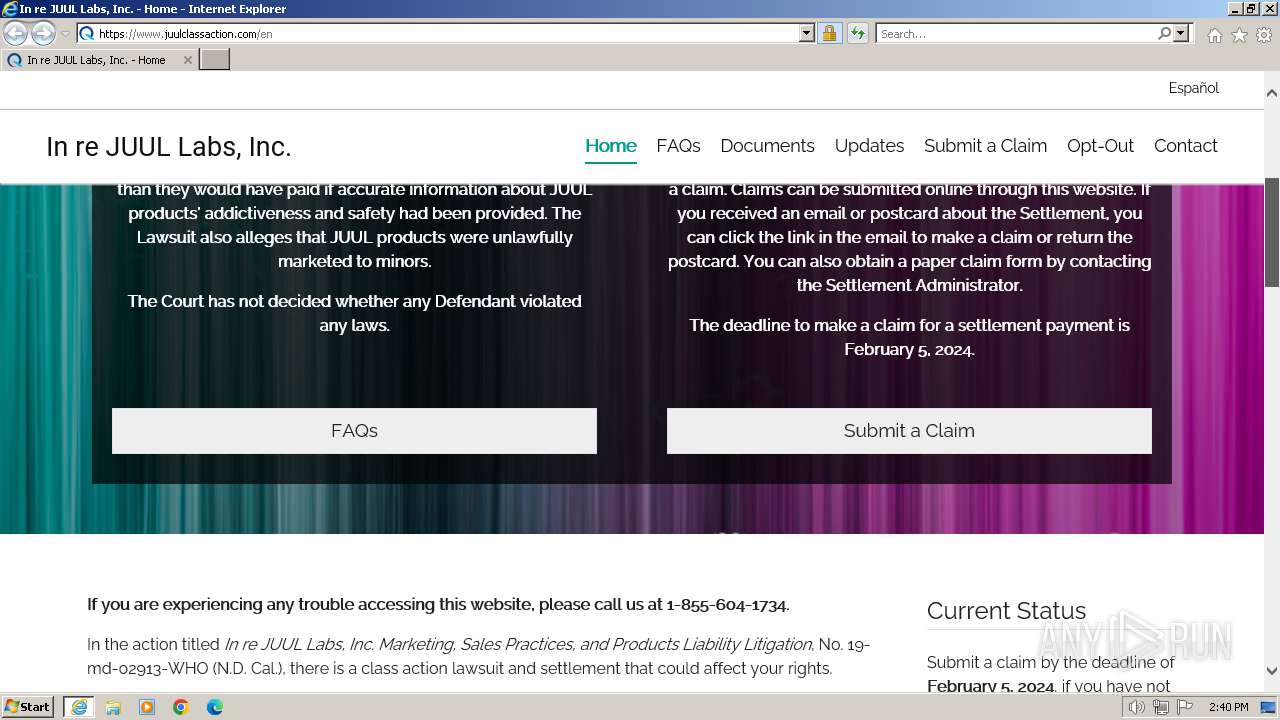Click the address bar URL field
This screenshot has height=720, width=1280.
pyautogui.click(x=446, y=33)
